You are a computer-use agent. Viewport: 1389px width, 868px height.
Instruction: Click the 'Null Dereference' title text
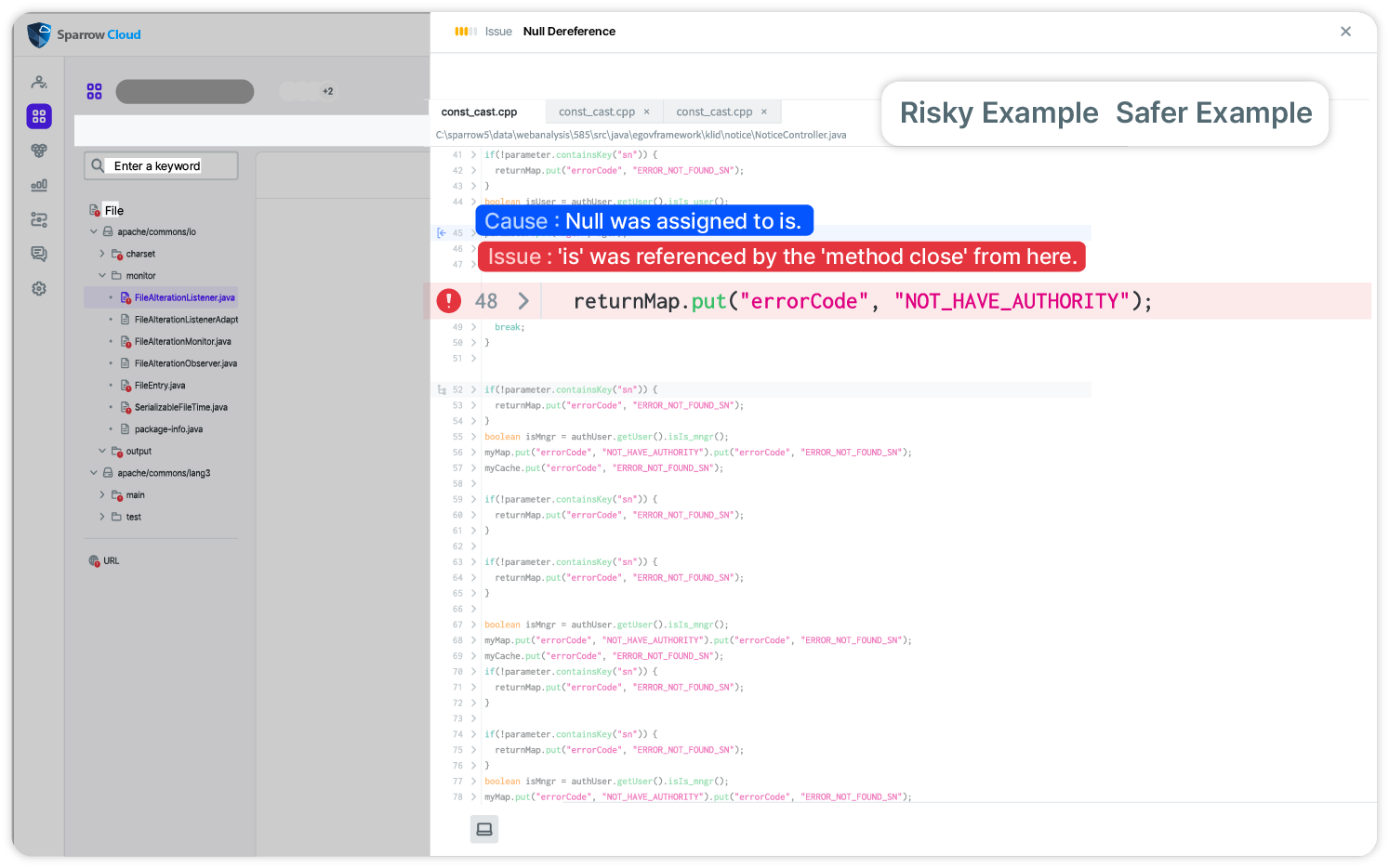(569, 31)
